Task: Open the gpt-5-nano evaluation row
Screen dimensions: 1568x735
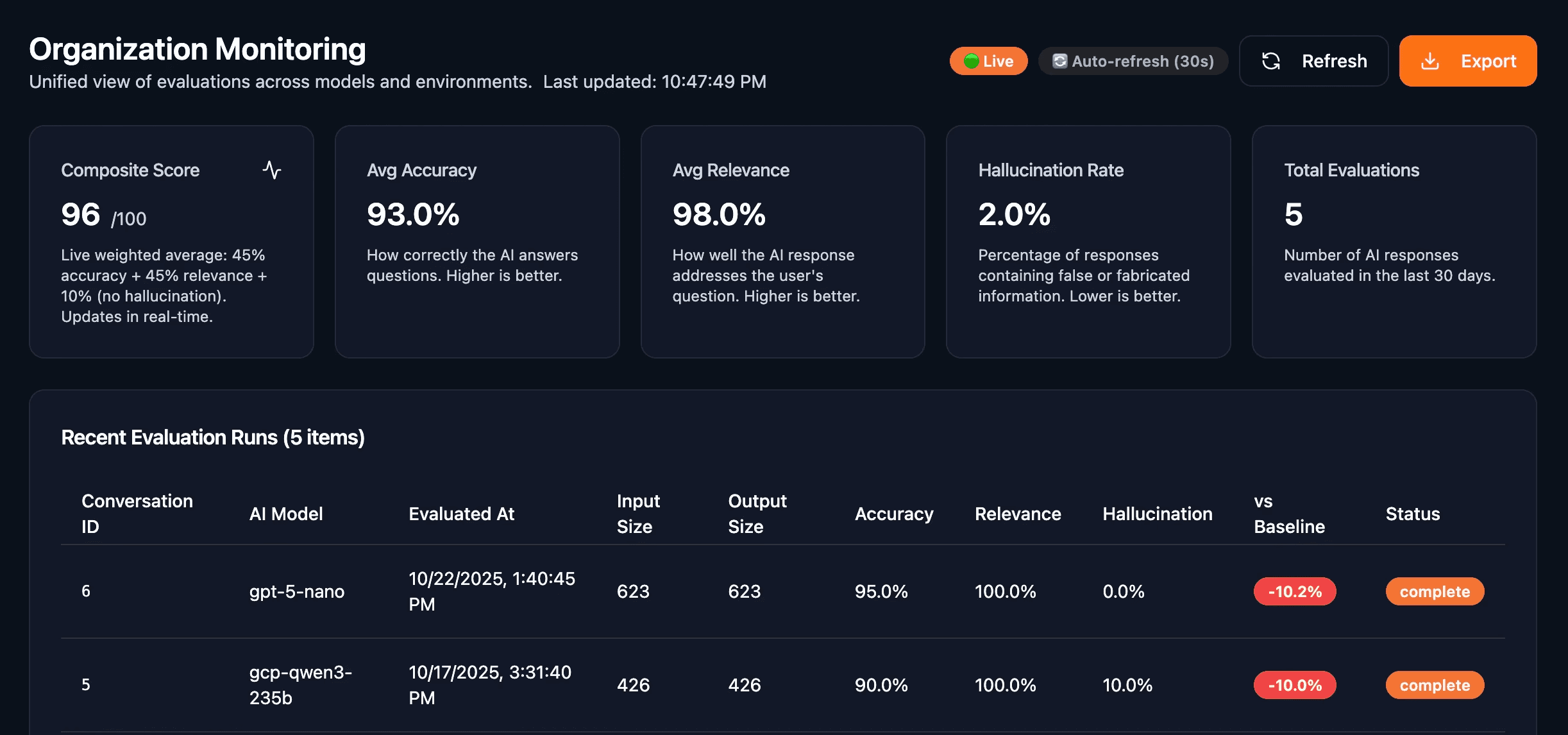Action: [x=296, y=591]
